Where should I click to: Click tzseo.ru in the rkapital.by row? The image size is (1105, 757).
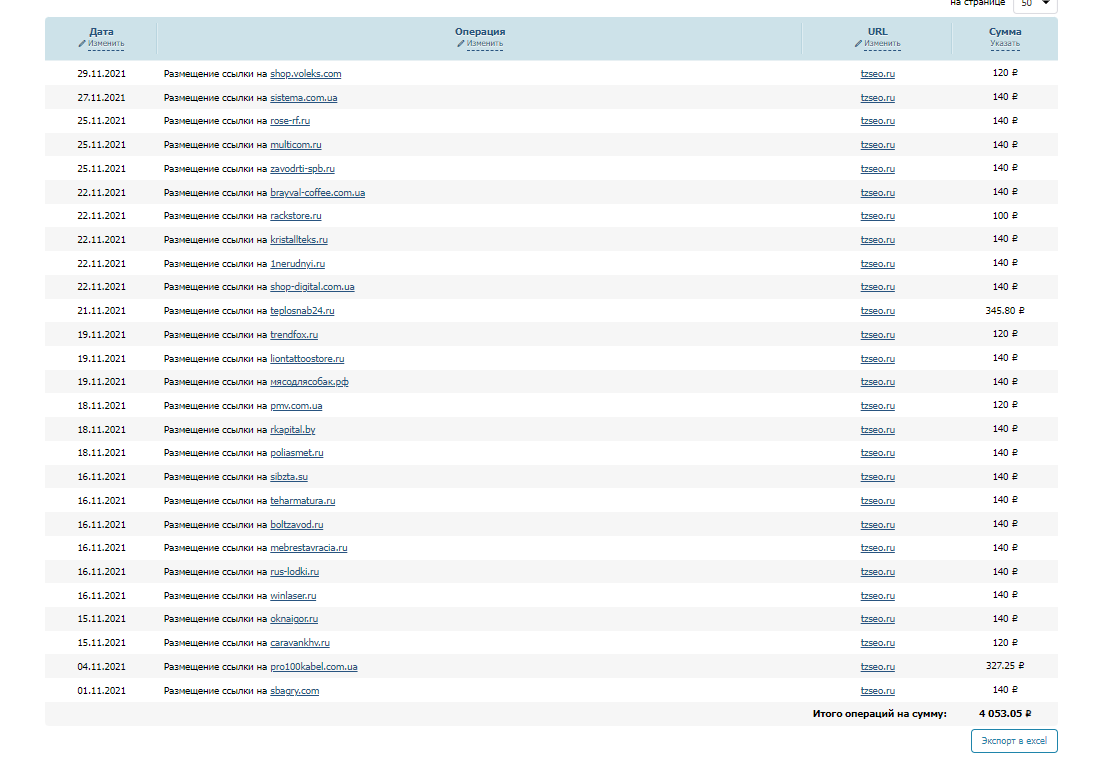pyautogui.click(x=877, y=430)
